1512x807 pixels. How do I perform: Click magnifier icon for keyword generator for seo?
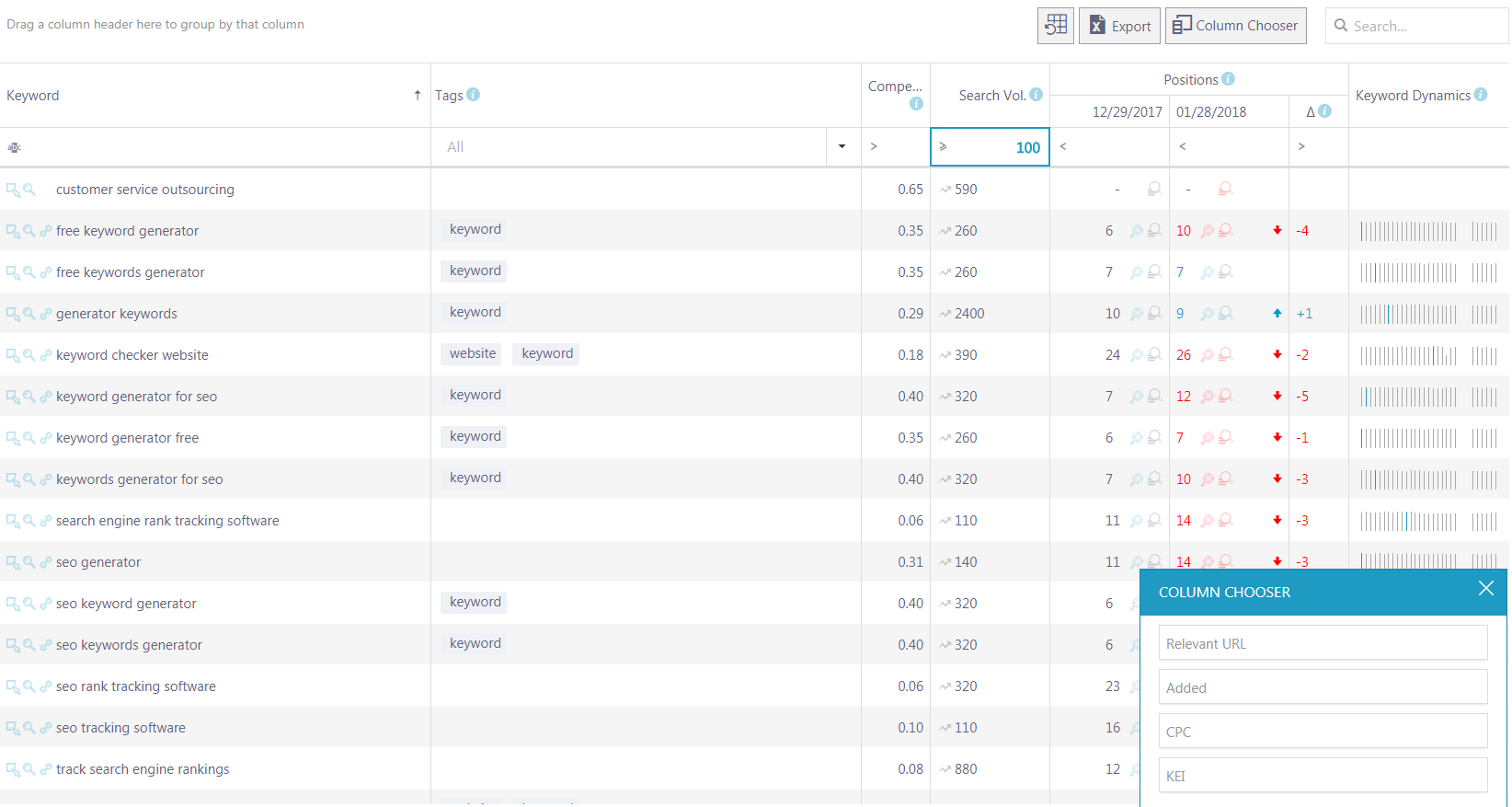click(29, 397)
